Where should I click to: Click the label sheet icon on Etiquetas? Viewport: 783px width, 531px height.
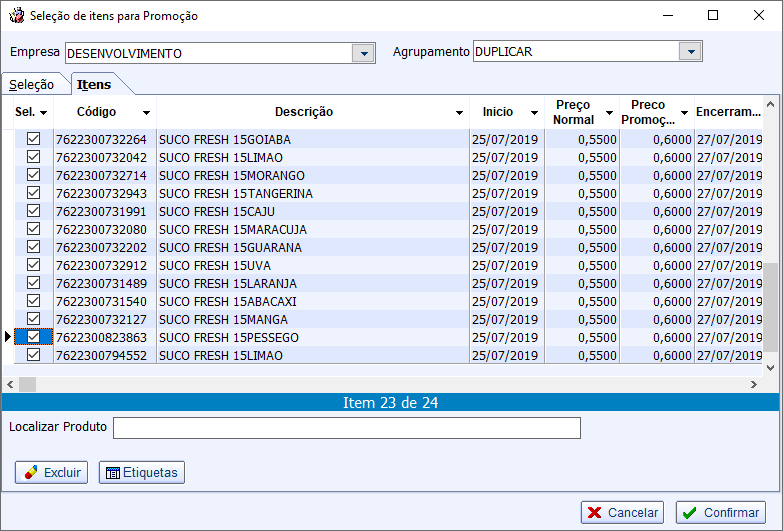(112, 472)
